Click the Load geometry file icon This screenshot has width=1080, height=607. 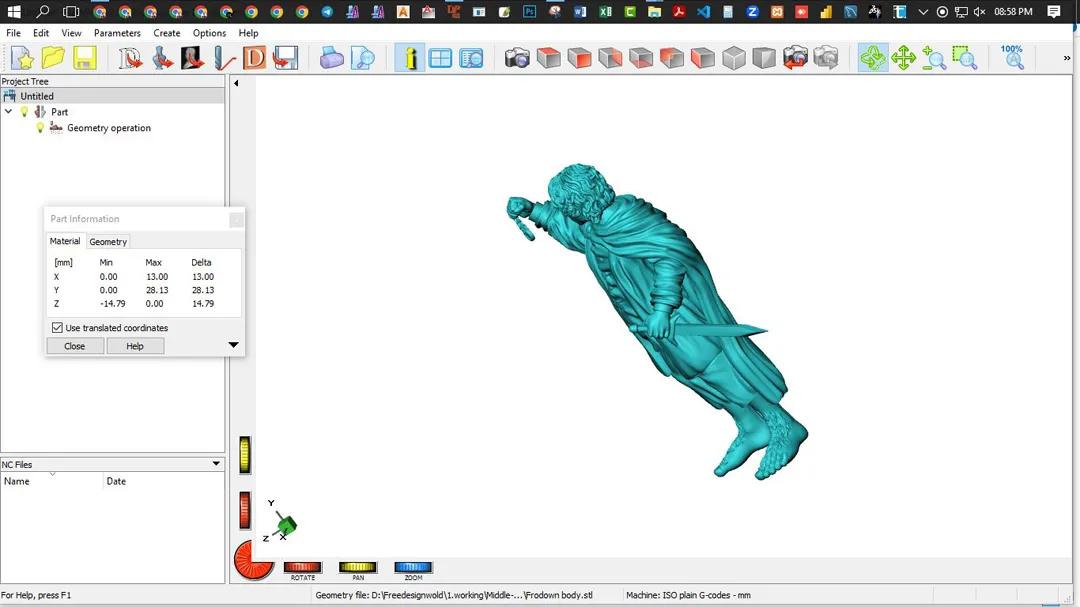tap(161, 58)
